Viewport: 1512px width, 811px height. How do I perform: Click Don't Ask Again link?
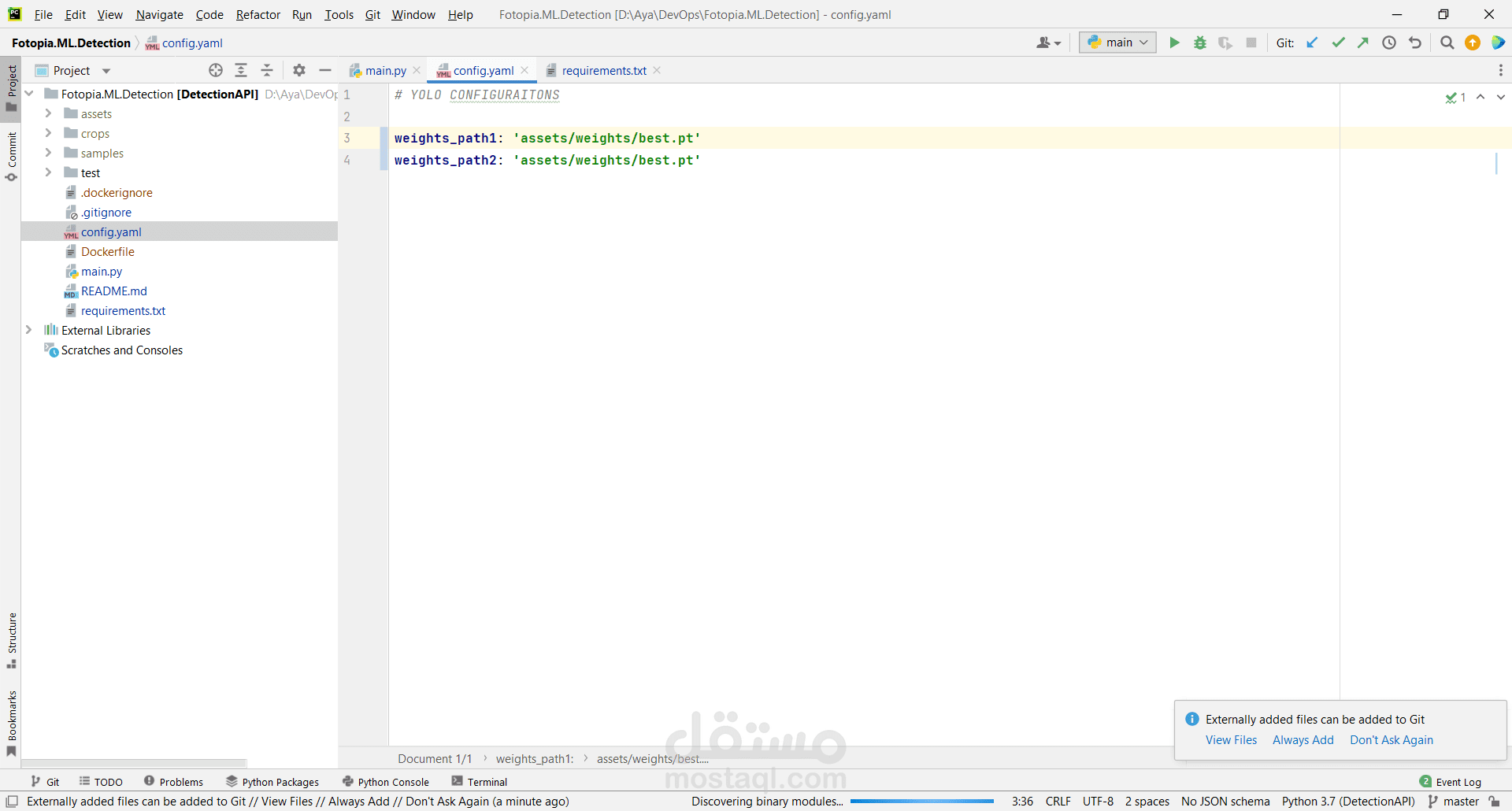coord(1392,740)
